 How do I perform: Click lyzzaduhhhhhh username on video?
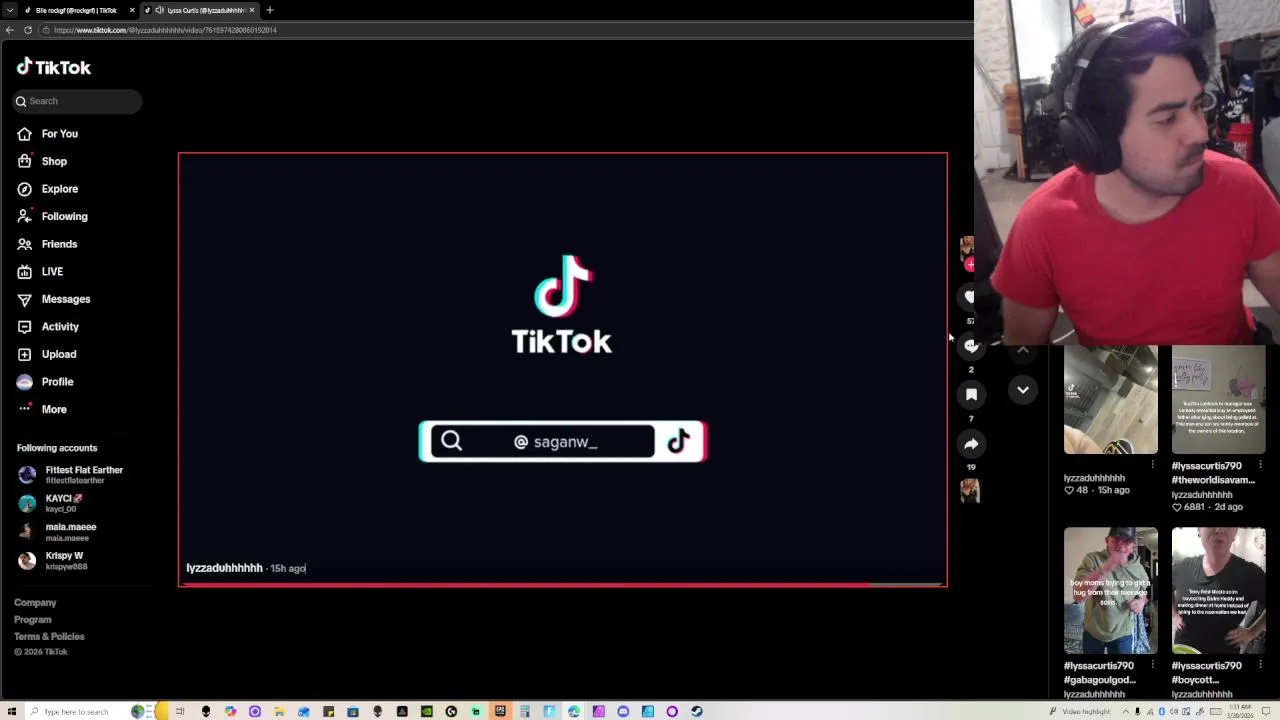coord(224,568)
